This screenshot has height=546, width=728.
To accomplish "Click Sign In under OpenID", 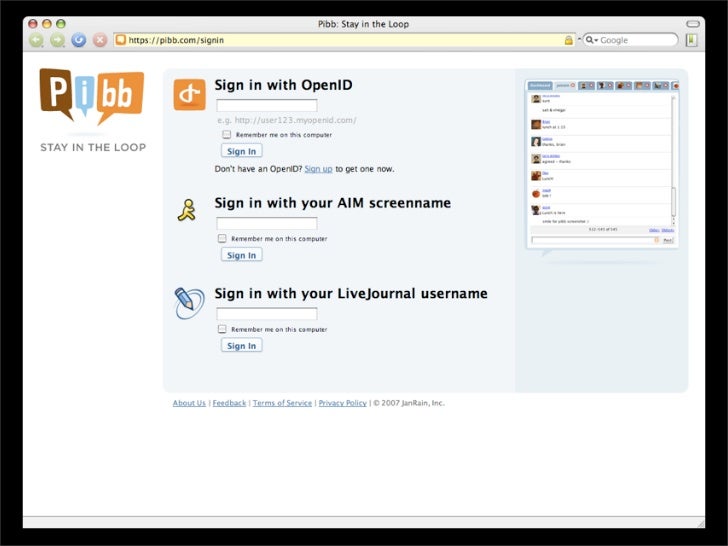I will (x=241, y=151).
